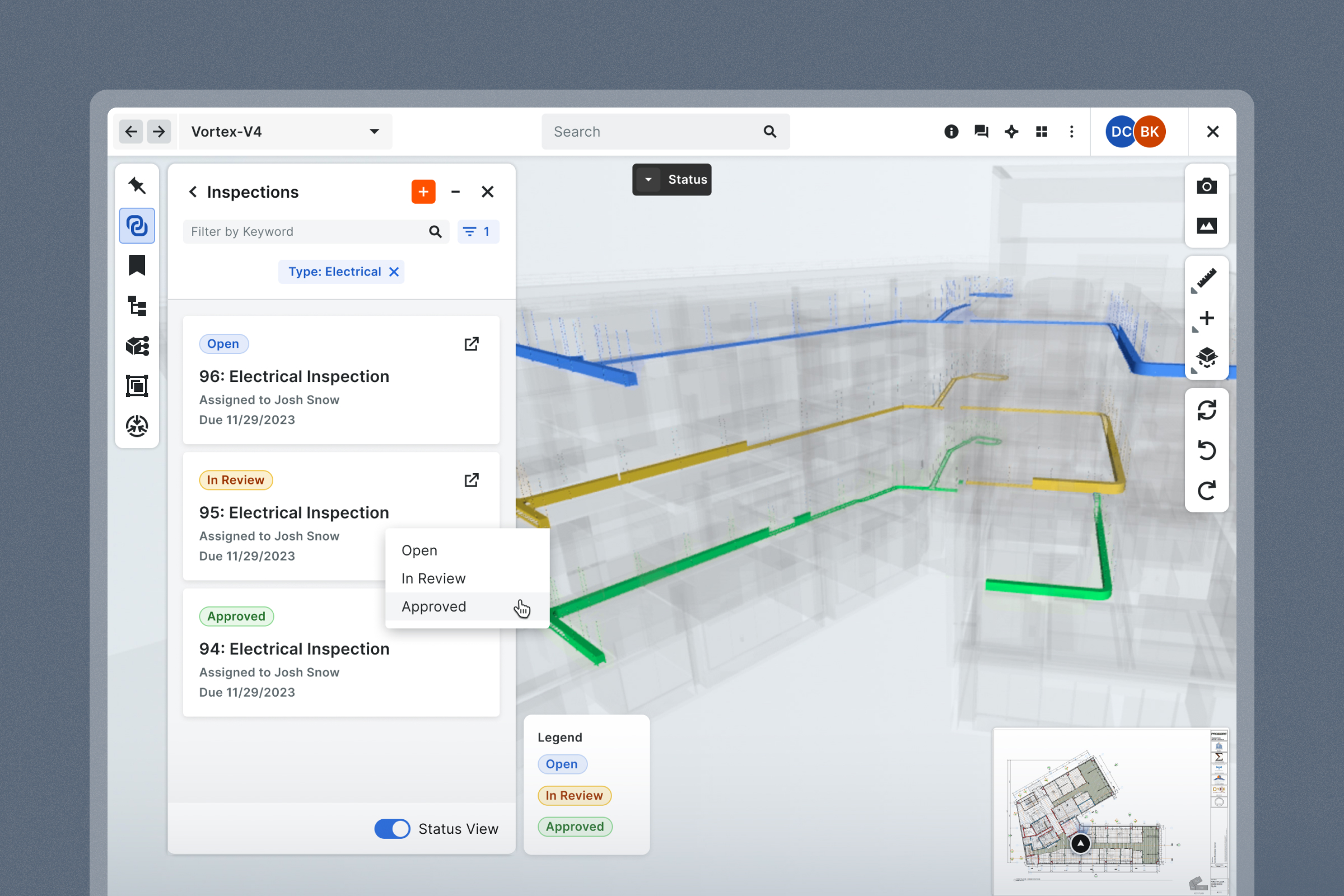Click the orange add inspection button
The image size is (1344, 896).
(423, 192)
